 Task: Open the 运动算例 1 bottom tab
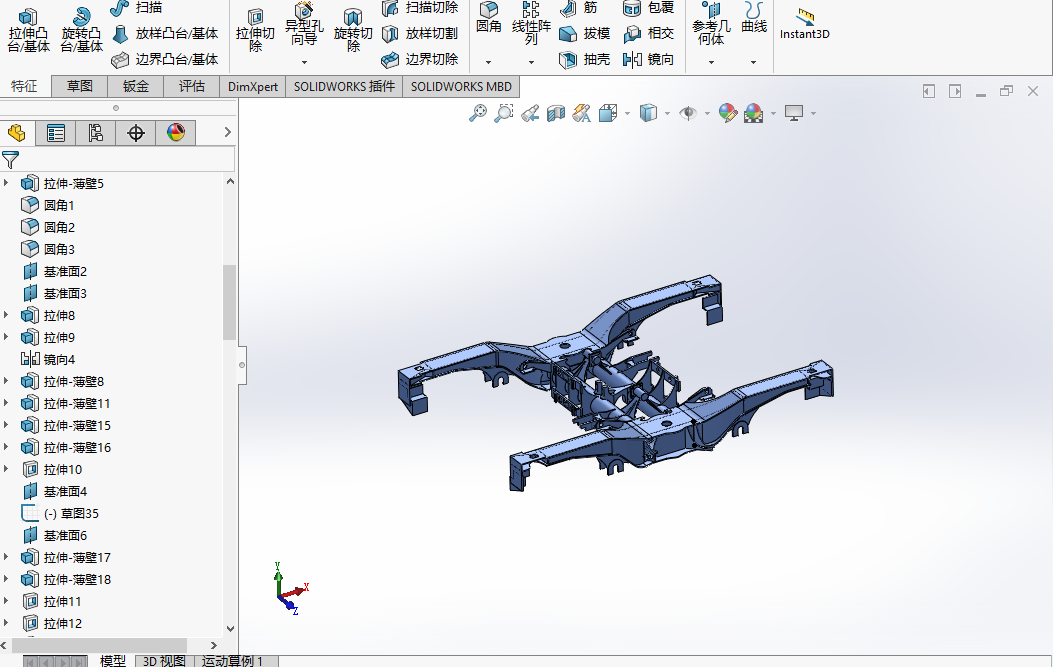232,661
